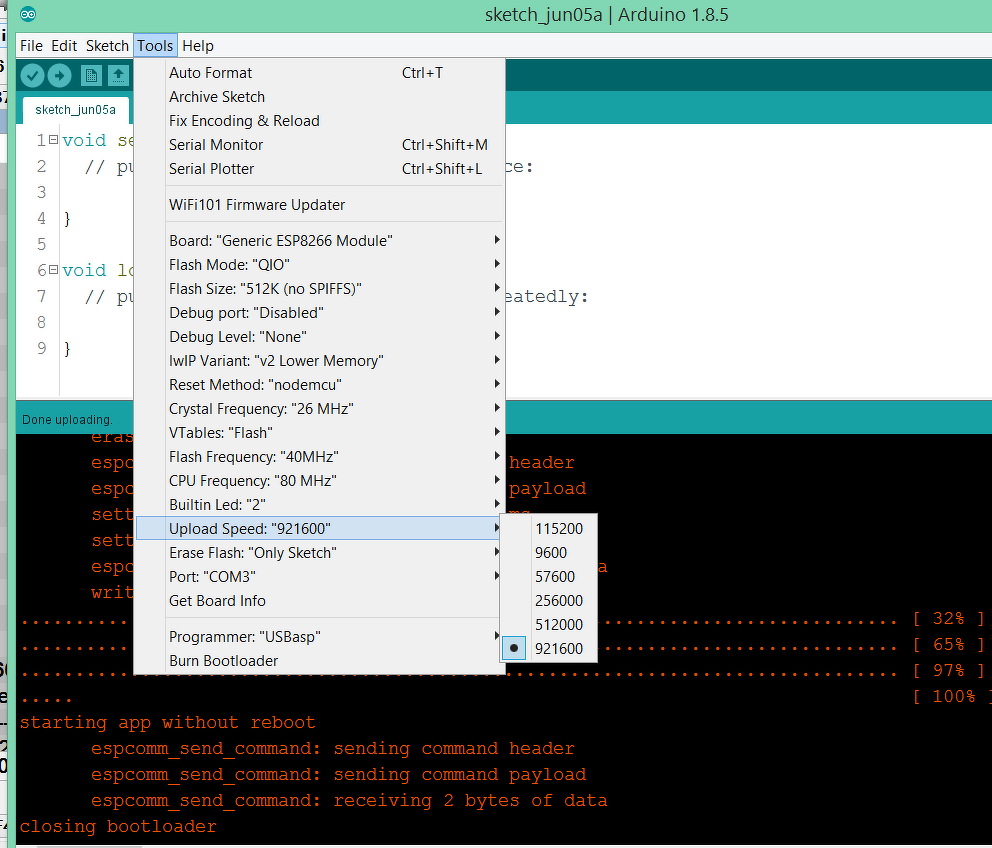This screenshot has height=848, width=992.
Task: Select 9600 upload speed
Action: (549, 553)
